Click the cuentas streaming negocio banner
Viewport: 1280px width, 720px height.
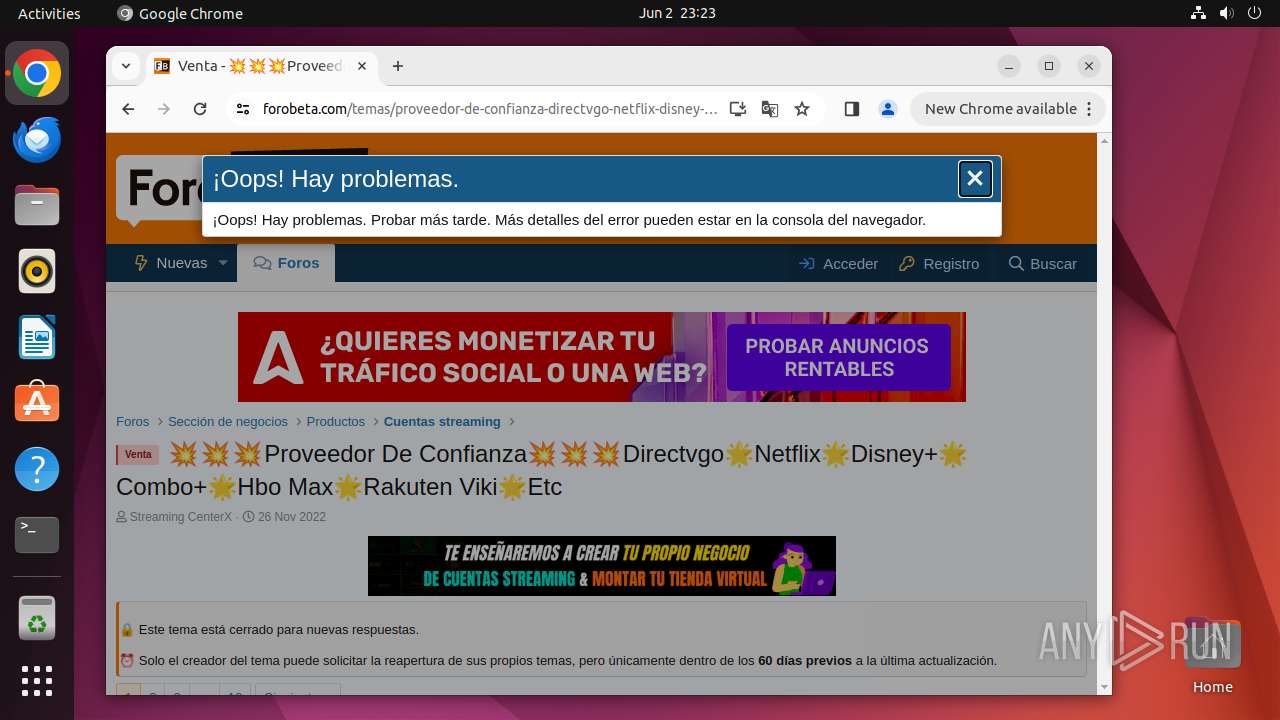602,566
